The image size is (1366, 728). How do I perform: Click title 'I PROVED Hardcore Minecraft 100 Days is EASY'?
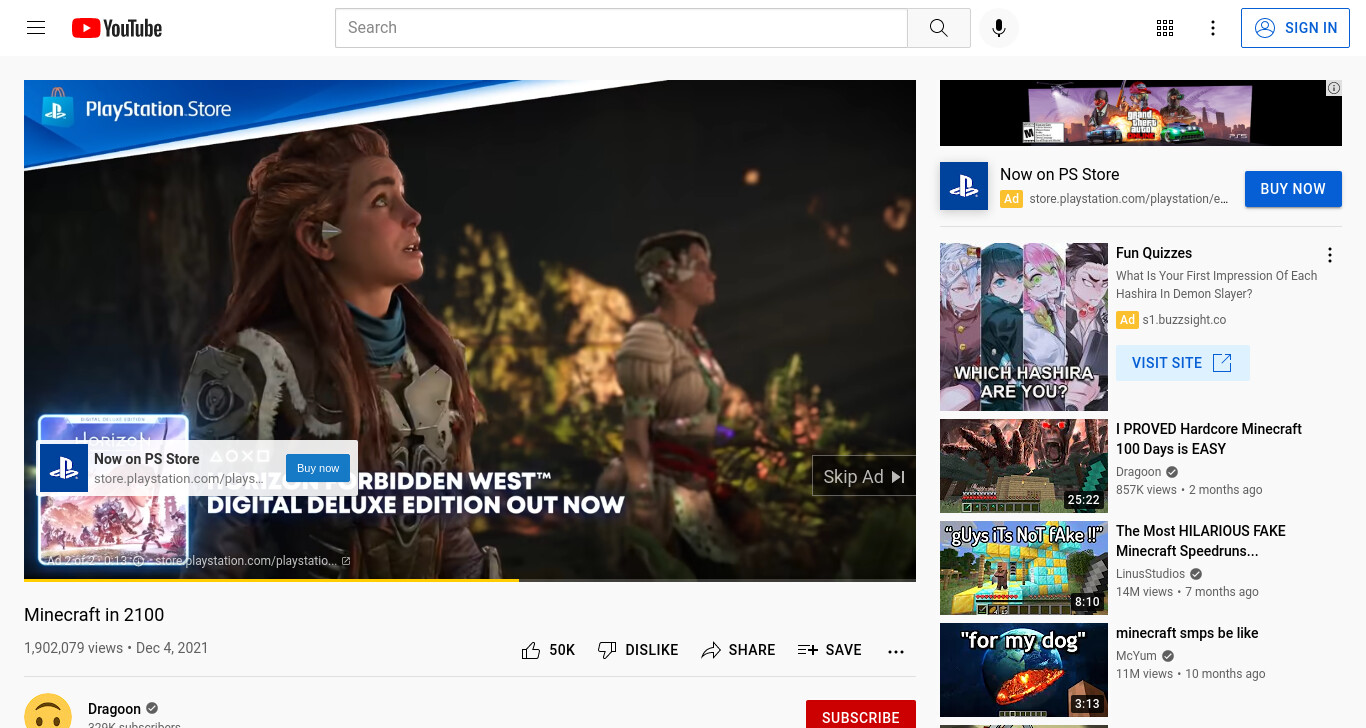pyautogui.click(x=1209, y=439)
